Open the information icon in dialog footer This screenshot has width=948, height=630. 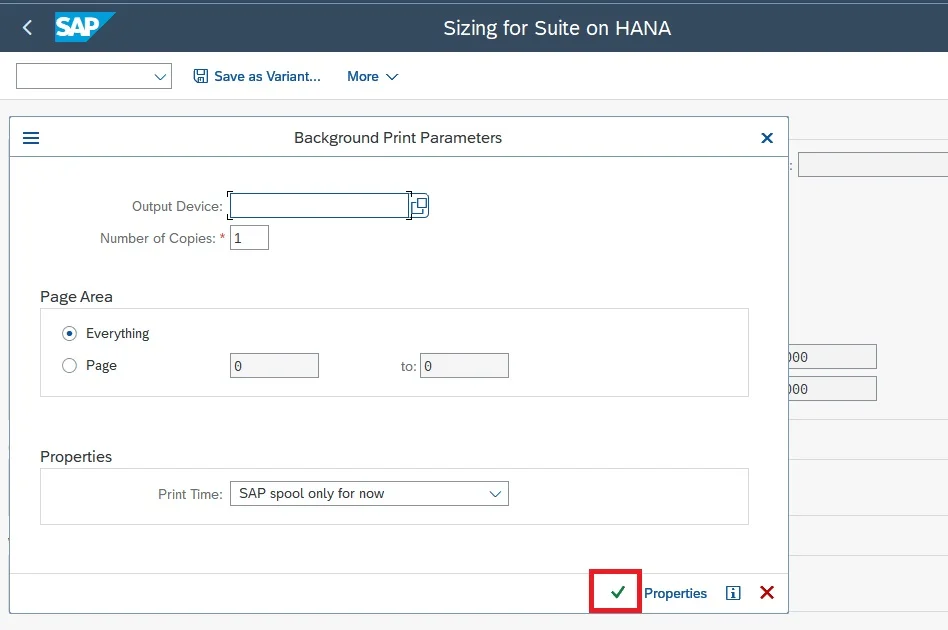733,593
